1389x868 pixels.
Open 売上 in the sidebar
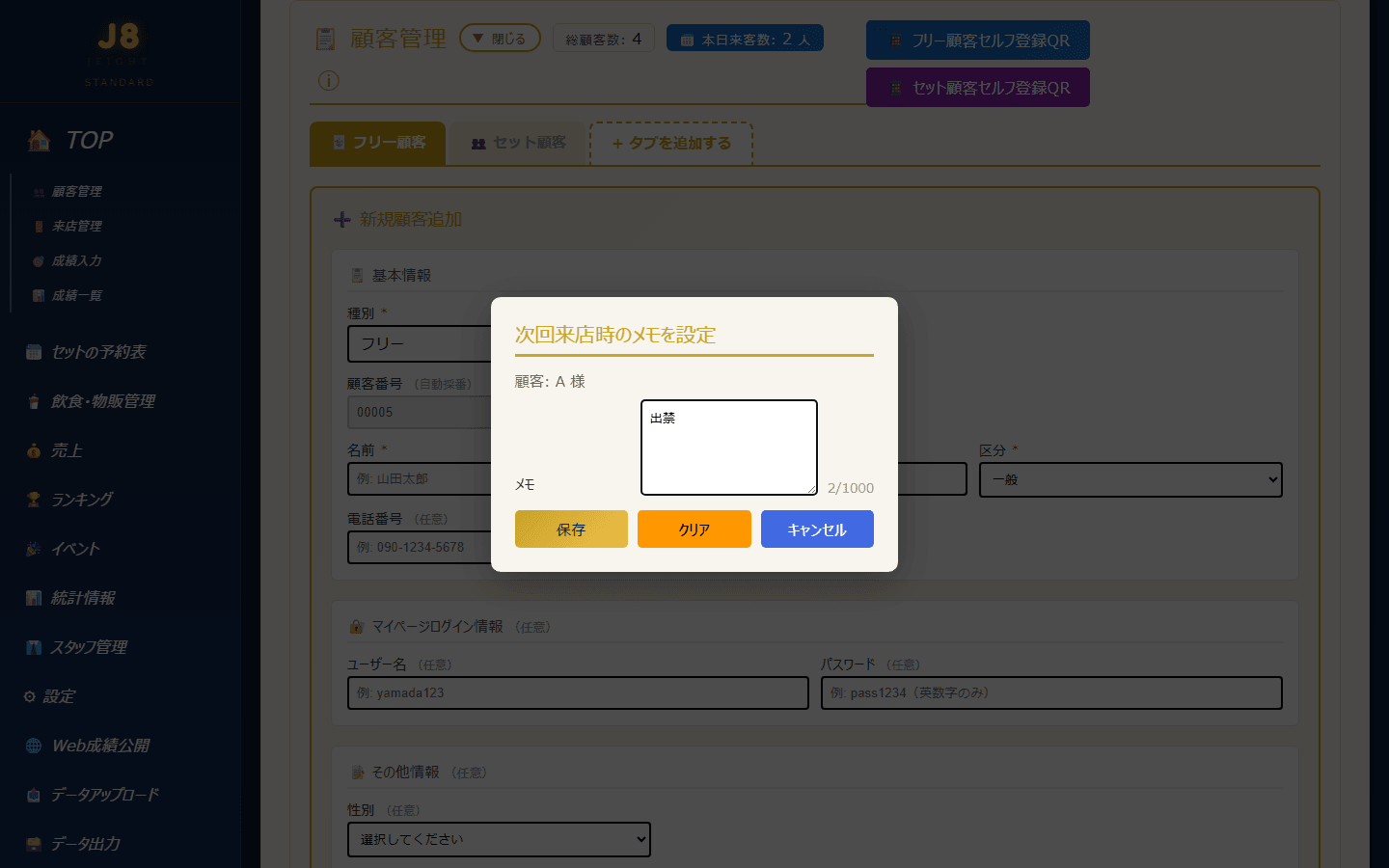pos(67,450)
